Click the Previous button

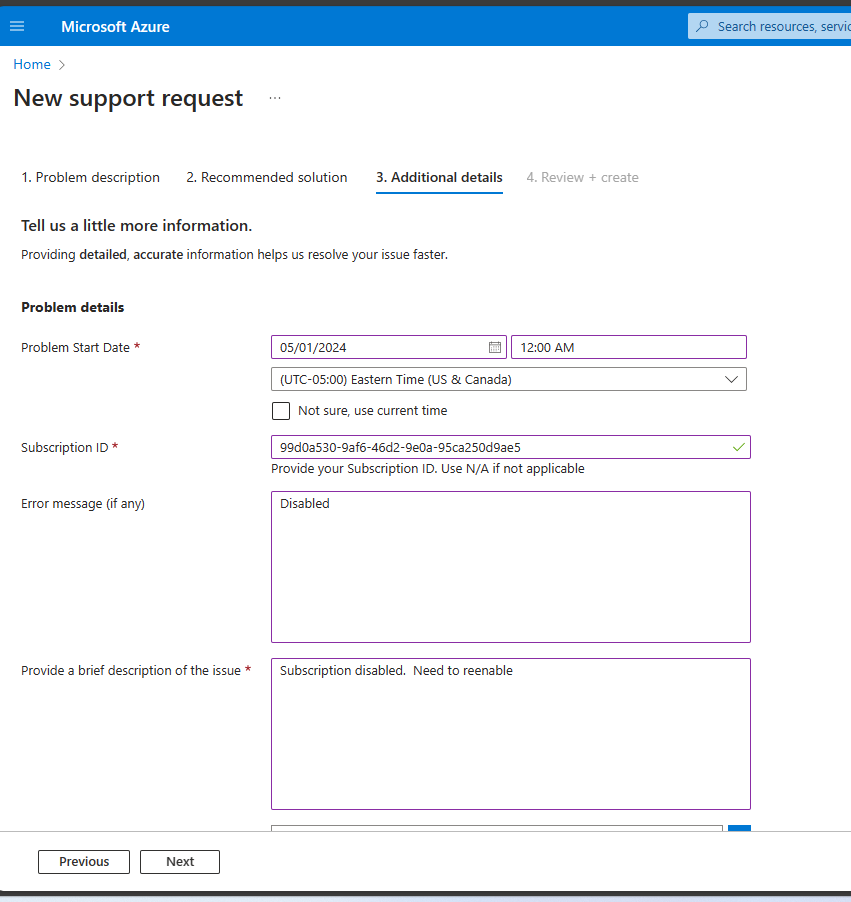(83, 861)
